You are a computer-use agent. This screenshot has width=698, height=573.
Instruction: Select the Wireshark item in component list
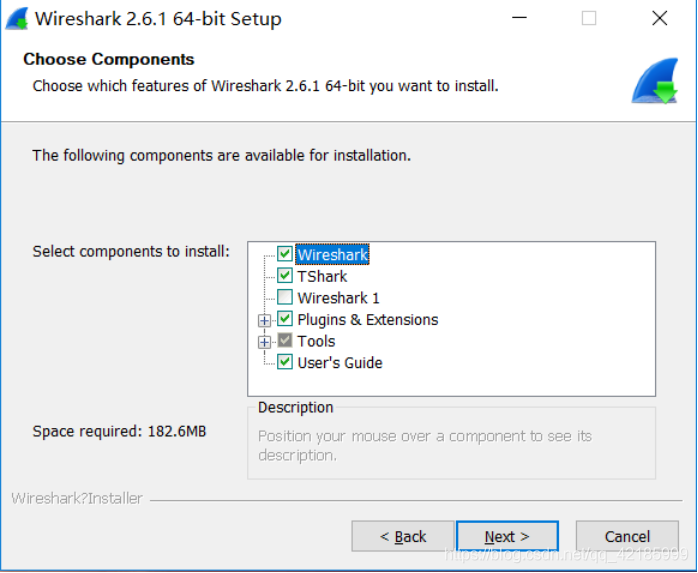click(x=333, y=255)
